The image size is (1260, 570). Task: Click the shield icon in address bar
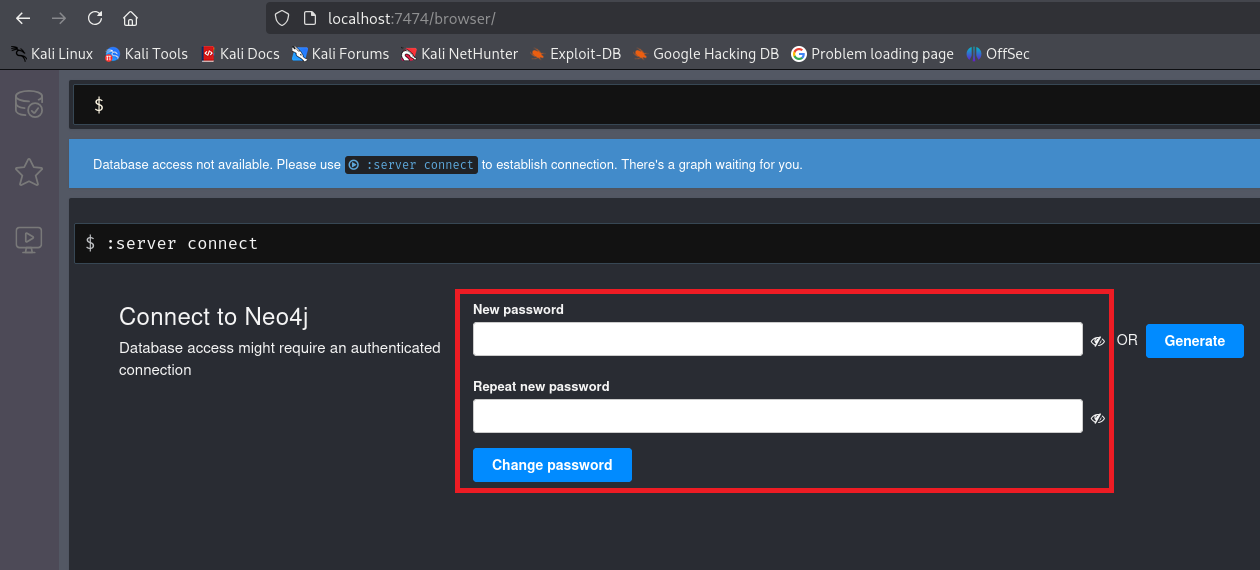click(x=282, y=18)
